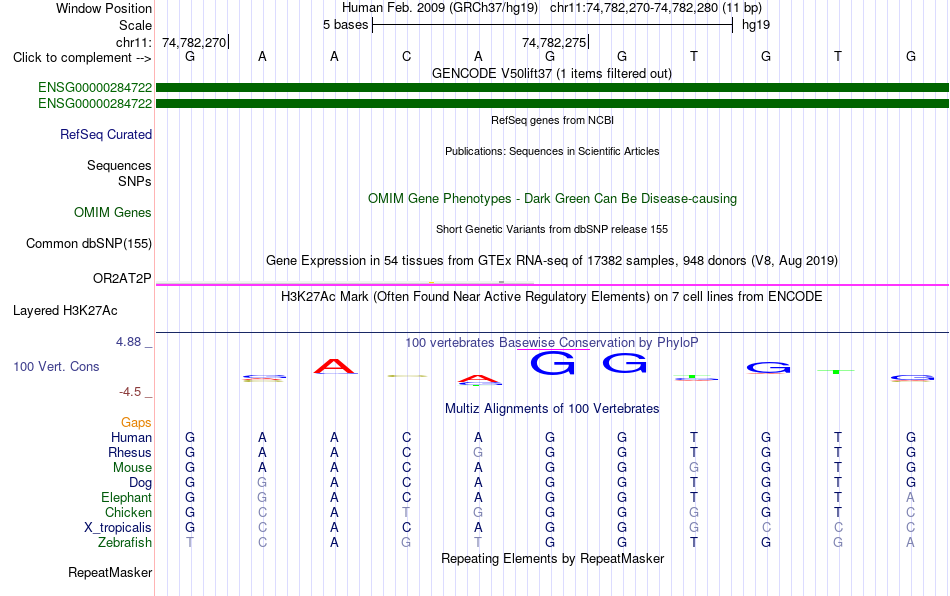Click the orange 'Gaps' label
Viewport: 950px width, 596px height.
[136, 422]
